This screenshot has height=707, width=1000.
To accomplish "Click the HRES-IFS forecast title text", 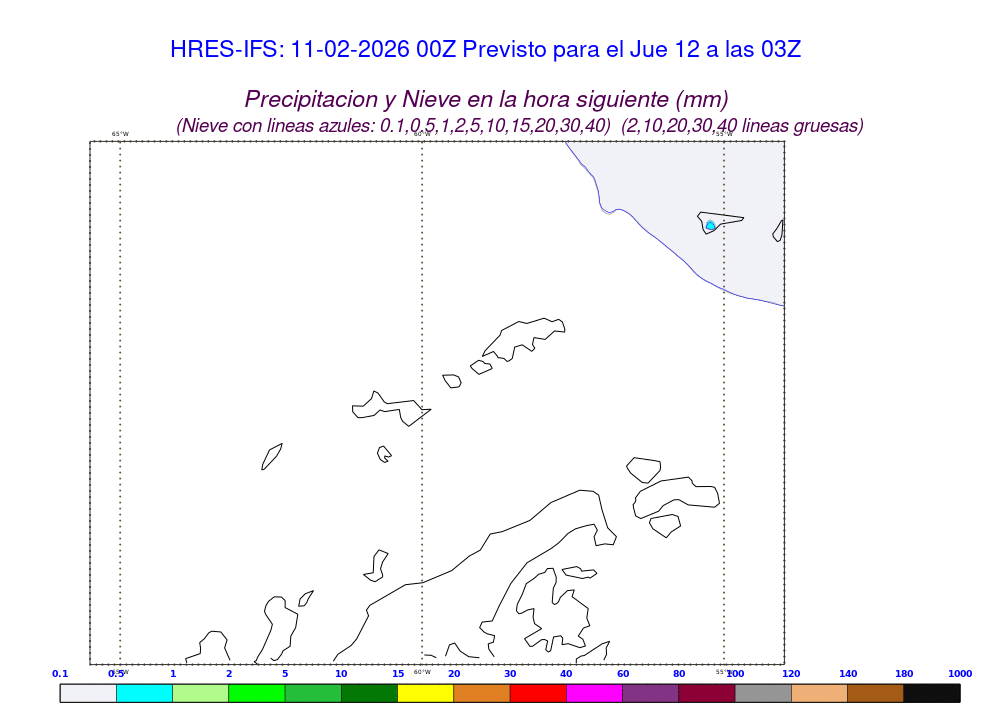I will click(x=485, y=49).
